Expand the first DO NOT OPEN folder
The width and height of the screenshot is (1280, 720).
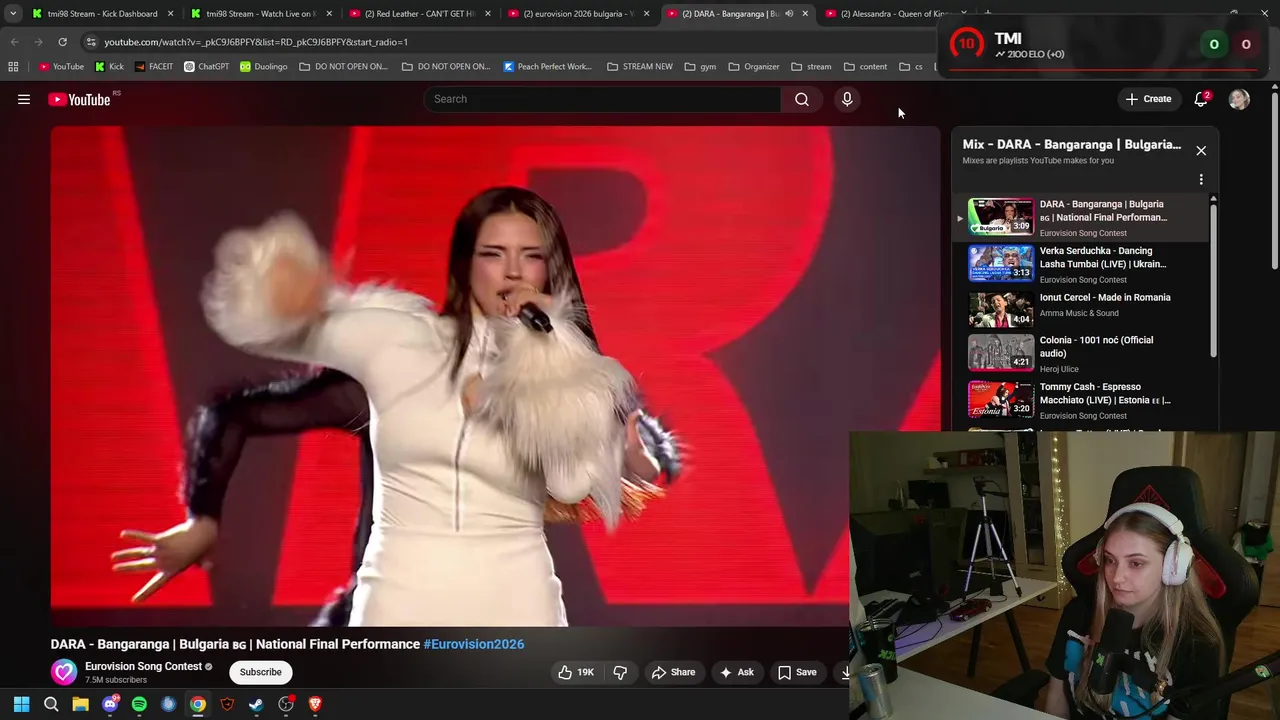click(x=343, y=67)
